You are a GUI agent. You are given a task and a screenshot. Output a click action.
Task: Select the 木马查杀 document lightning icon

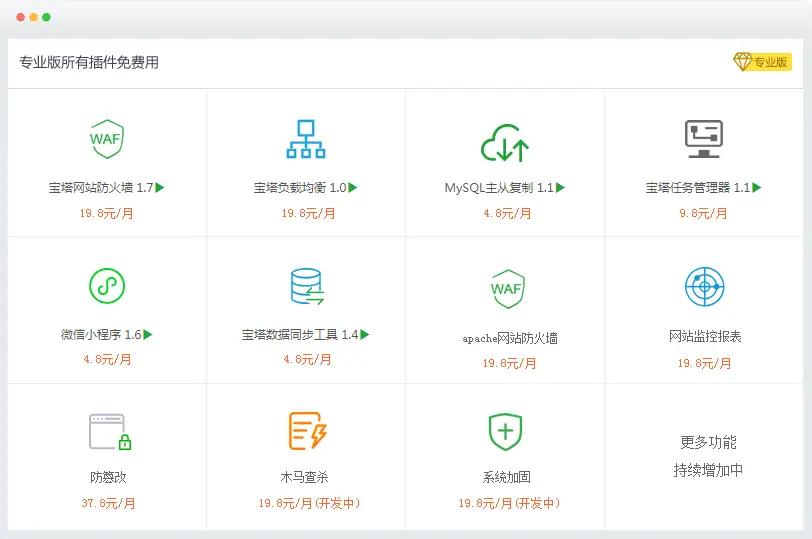(307, 431)
